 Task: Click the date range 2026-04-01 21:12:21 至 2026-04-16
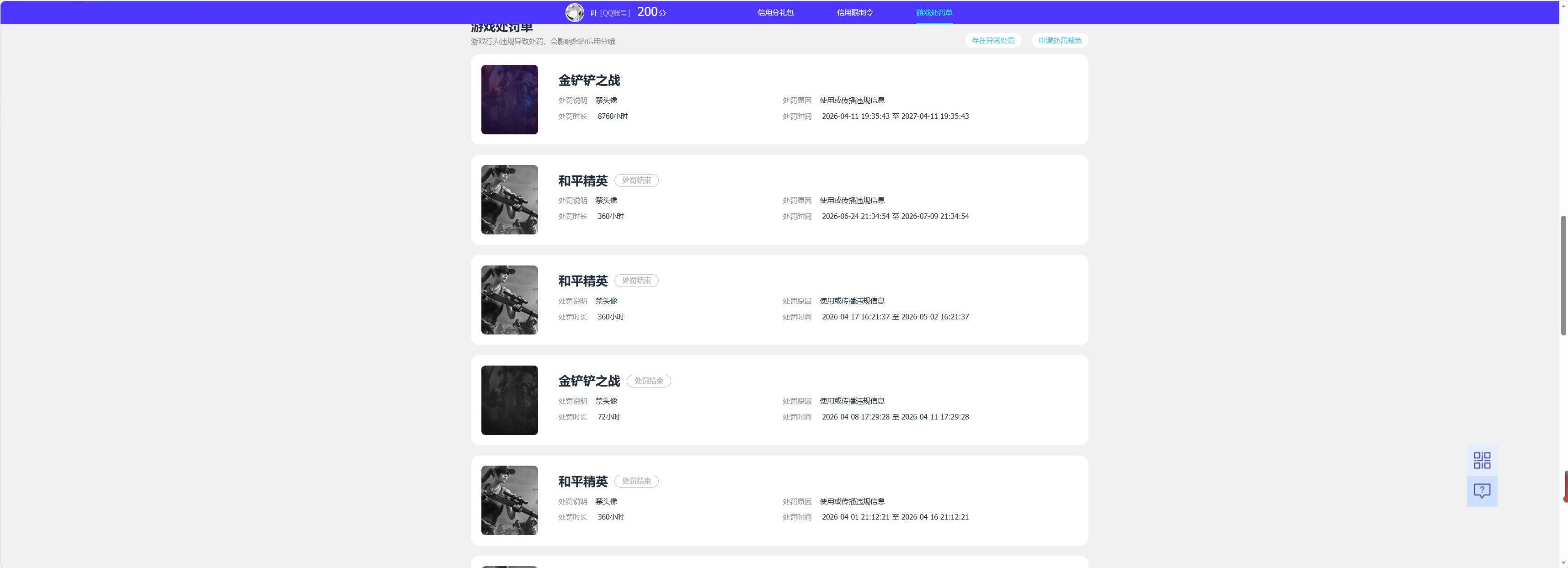pos(895,517)
